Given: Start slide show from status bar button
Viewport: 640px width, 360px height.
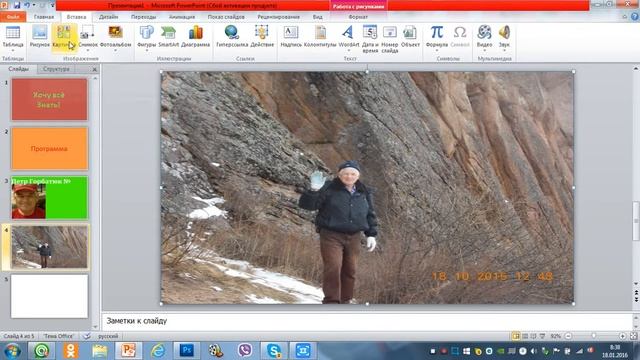Looking at the screenshot, I should (x=542, y=336).
